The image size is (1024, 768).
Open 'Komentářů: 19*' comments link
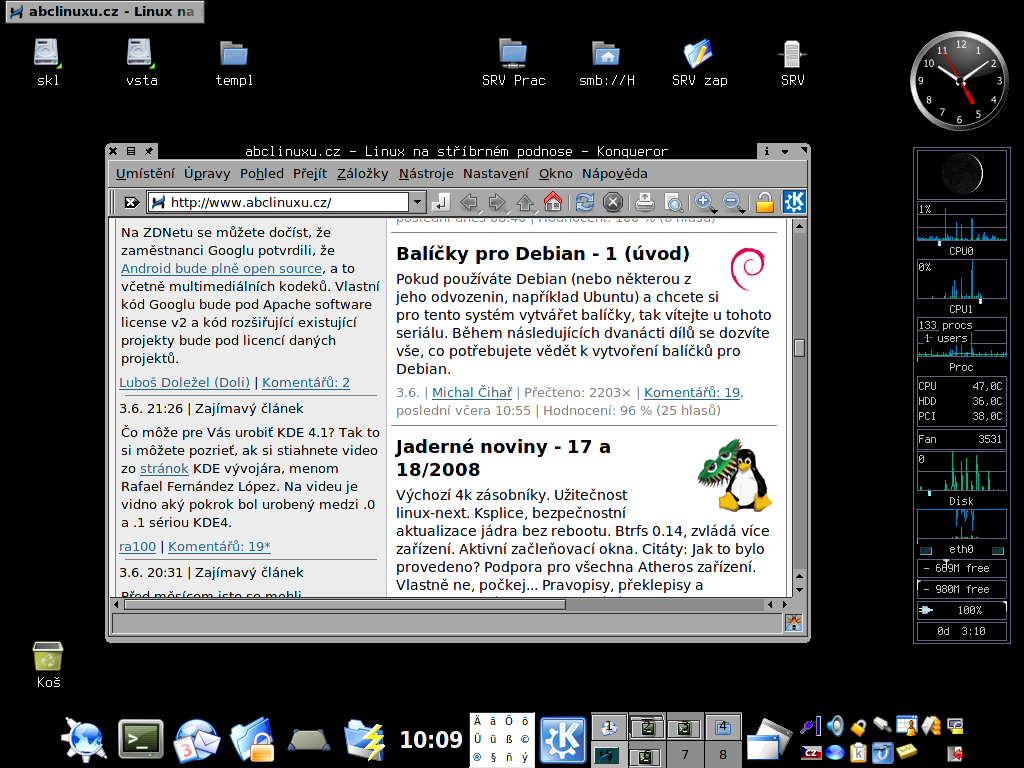click(x=219, y=547)
